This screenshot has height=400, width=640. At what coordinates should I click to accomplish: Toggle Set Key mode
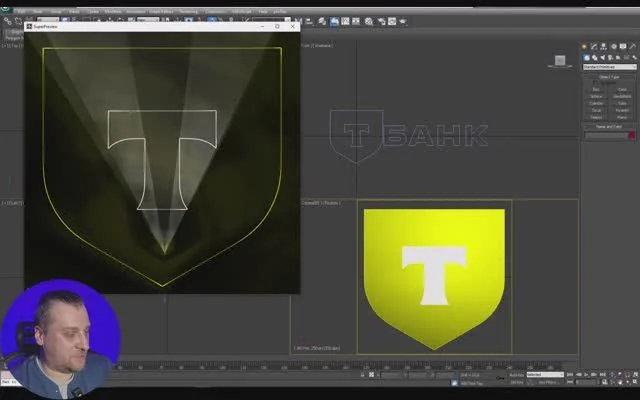(517, 382)
